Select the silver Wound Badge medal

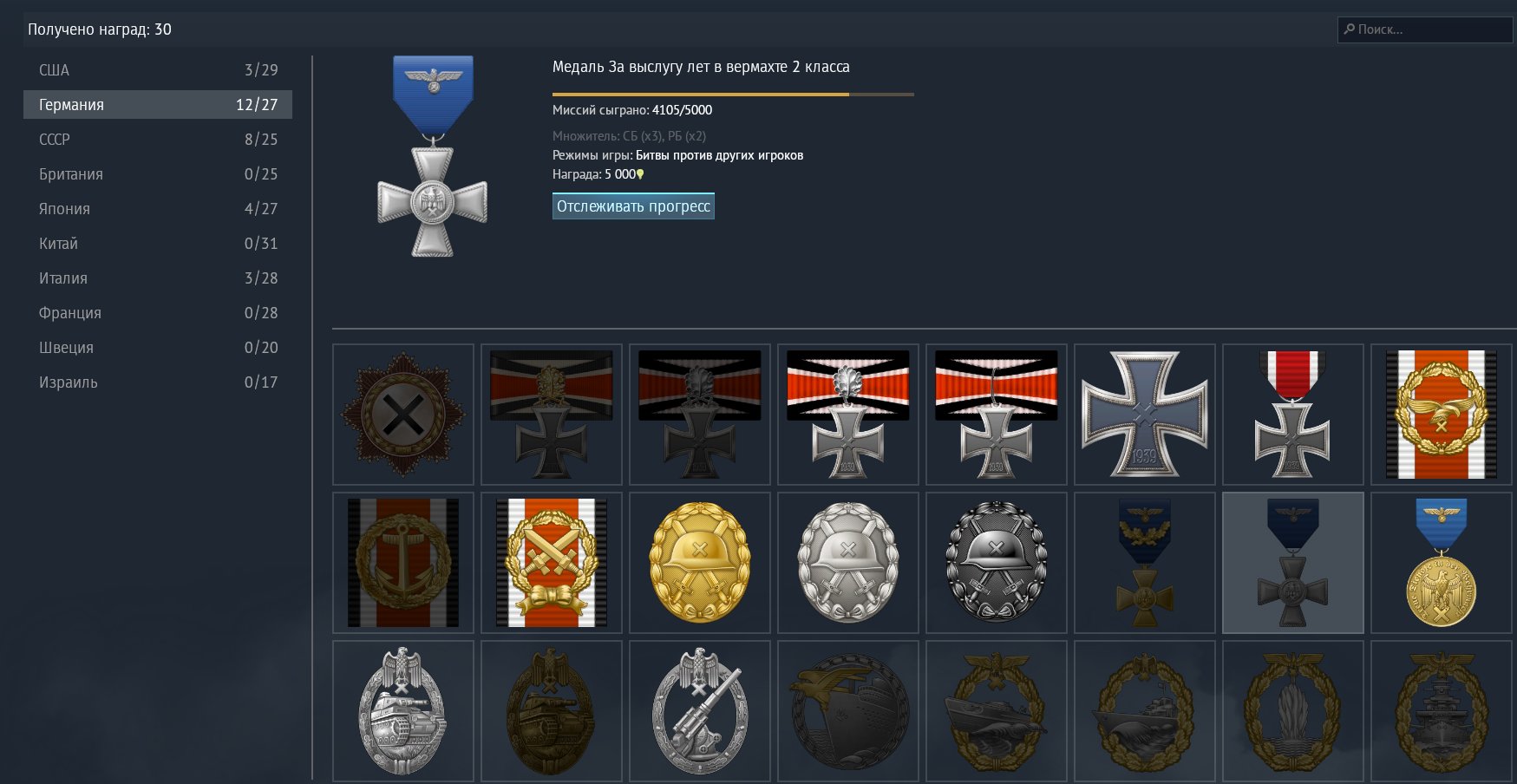pyautogui.click(x=848, y=563)
